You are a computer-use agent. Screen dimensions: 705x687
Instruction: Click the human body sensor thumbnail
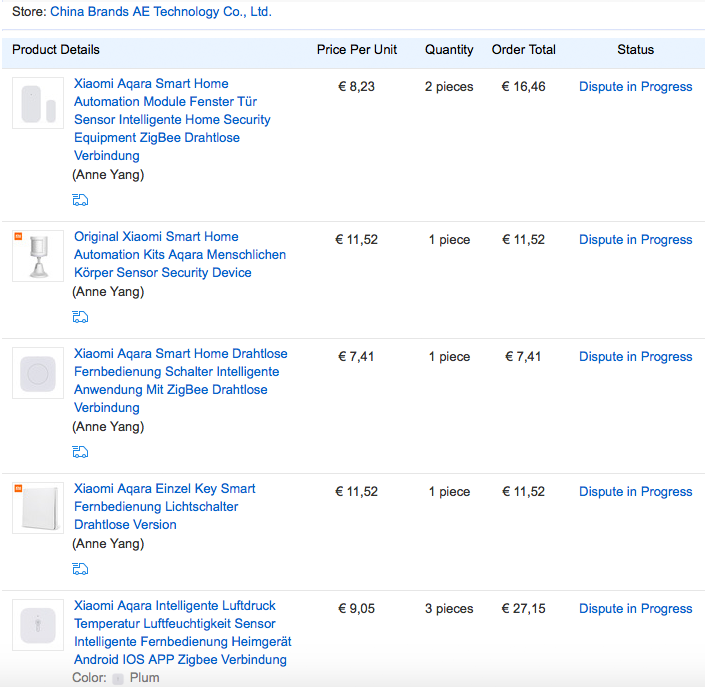click(x=38, y=256)
